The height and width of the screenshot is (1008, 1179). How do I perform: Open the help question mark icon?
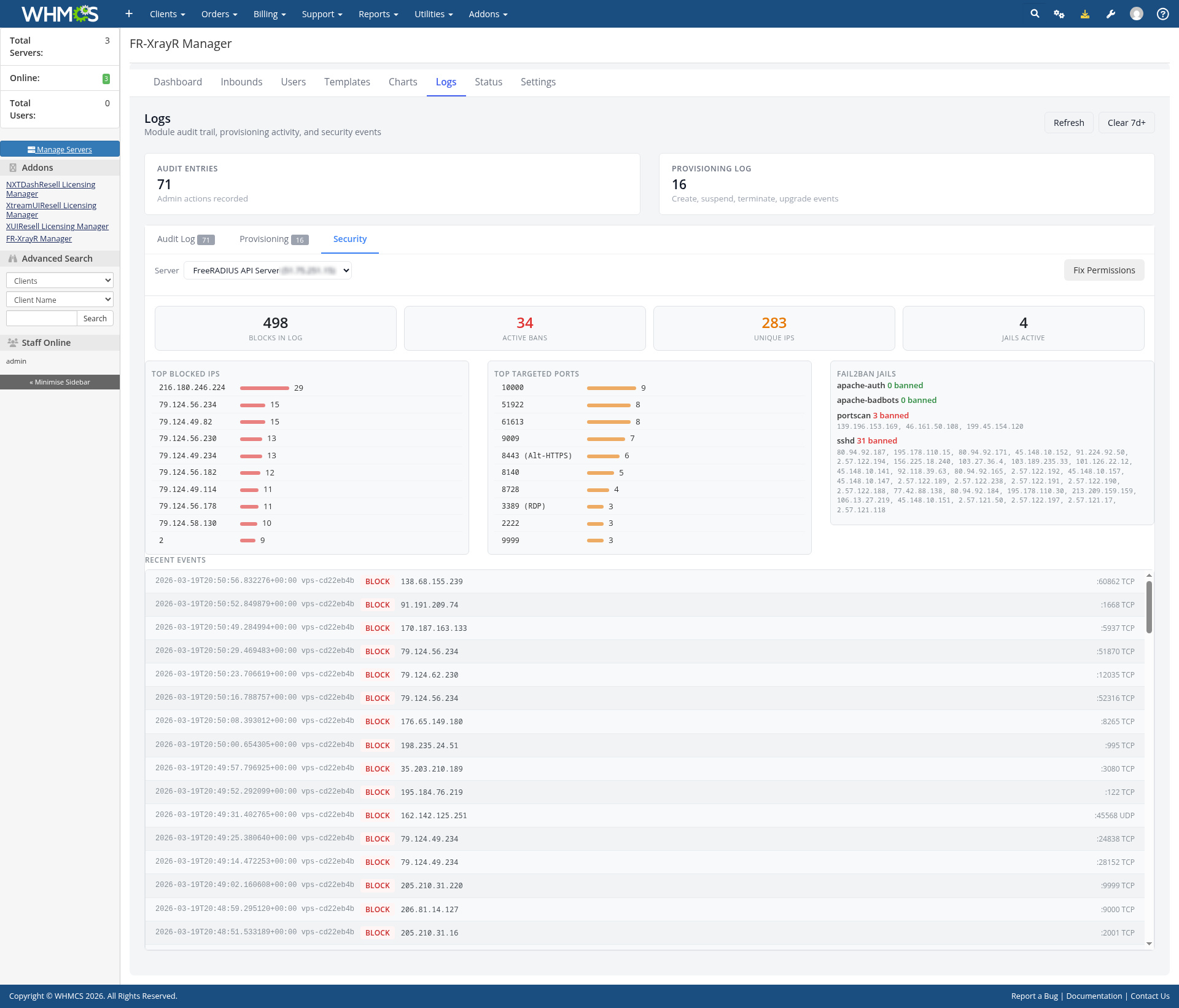1162,14
